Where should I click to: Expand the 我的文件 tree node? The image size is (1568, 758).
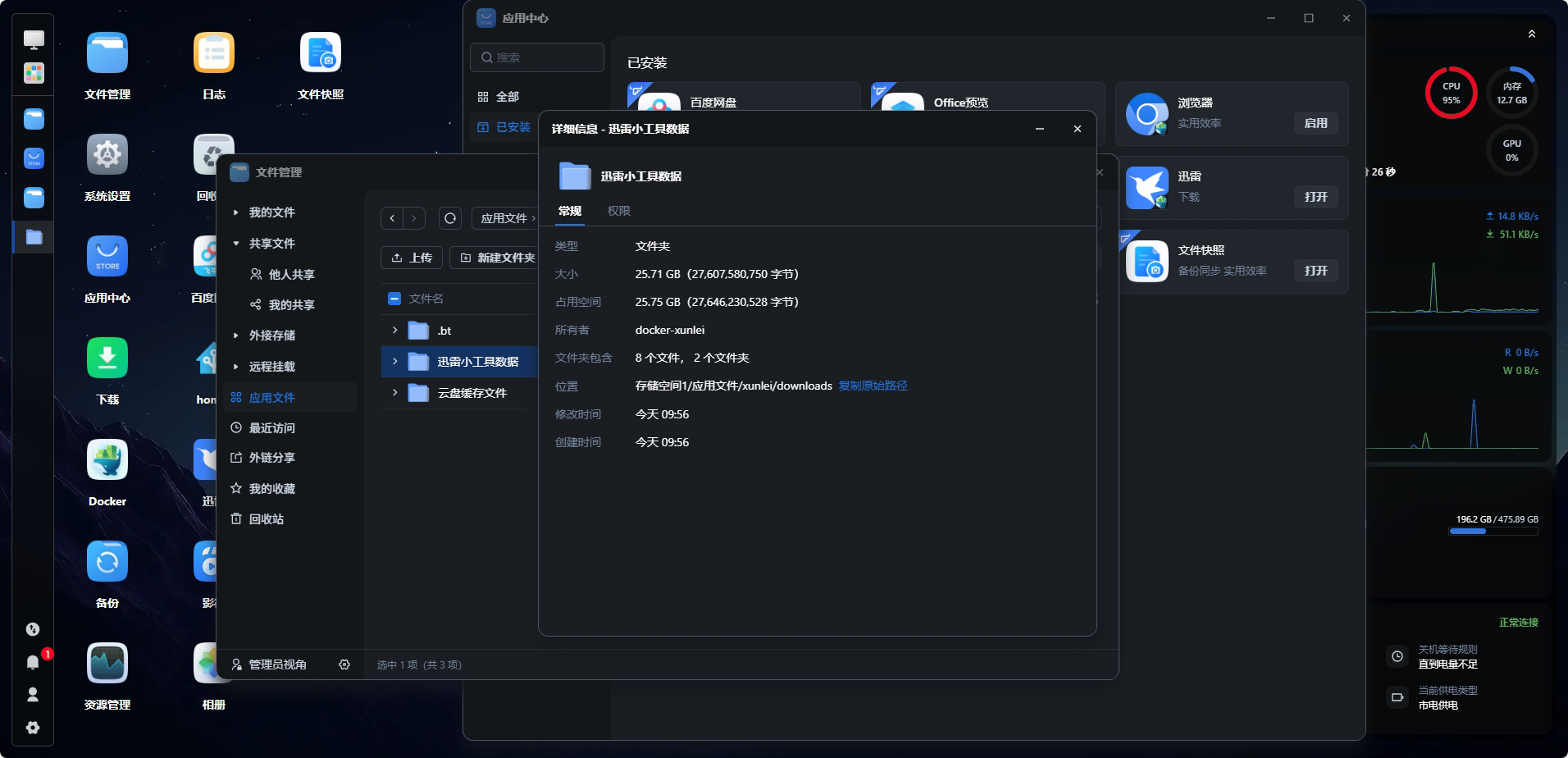pos(235,212)
